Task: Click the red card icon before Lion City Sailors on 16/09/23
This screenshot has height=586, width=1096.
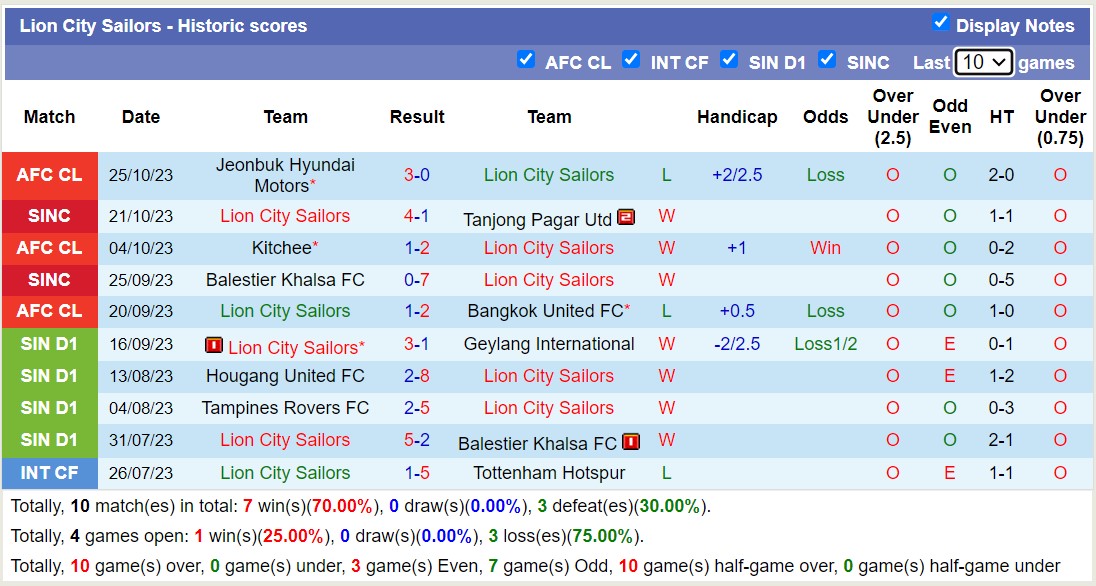Action: point(214,345)
